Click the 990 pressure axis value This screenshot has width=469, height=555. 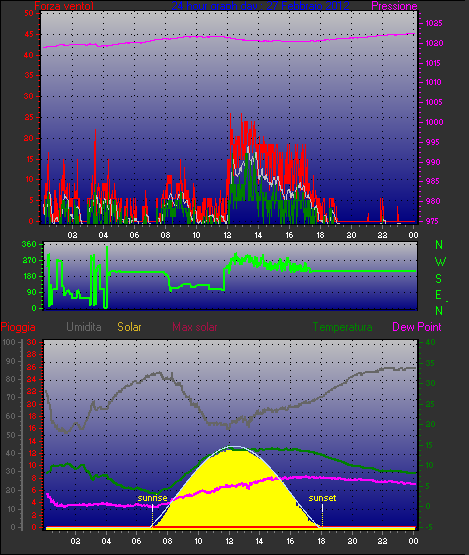433,162
